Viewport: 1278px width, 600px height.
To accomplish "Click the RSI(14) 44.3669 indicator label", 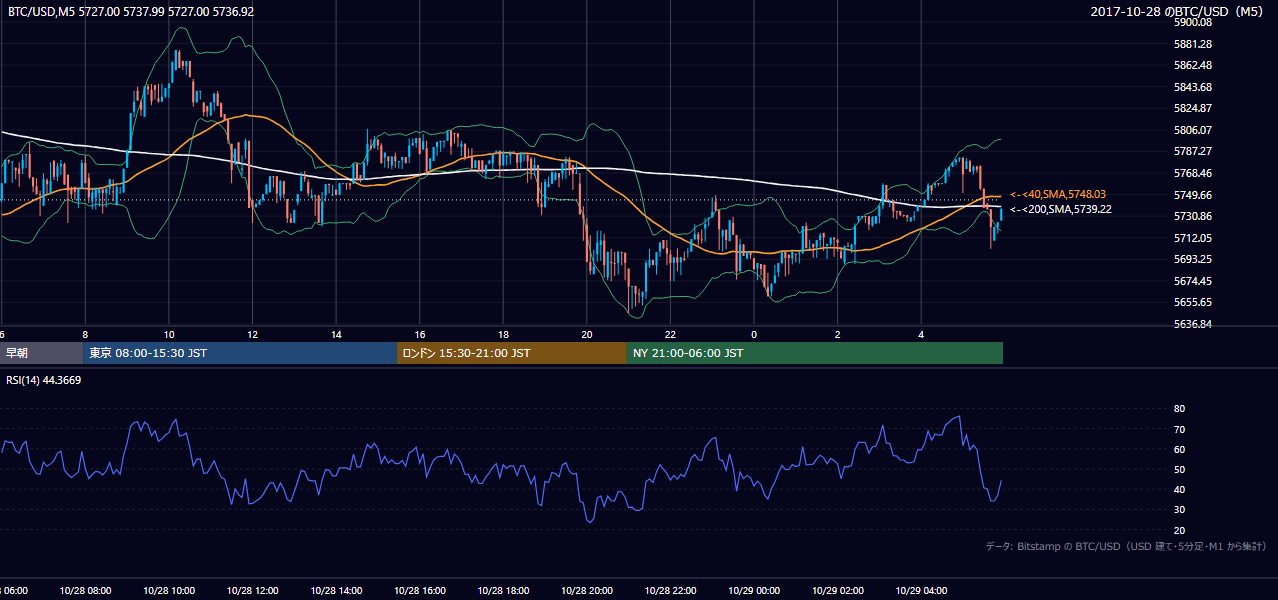I will click(x=44, y=380).
